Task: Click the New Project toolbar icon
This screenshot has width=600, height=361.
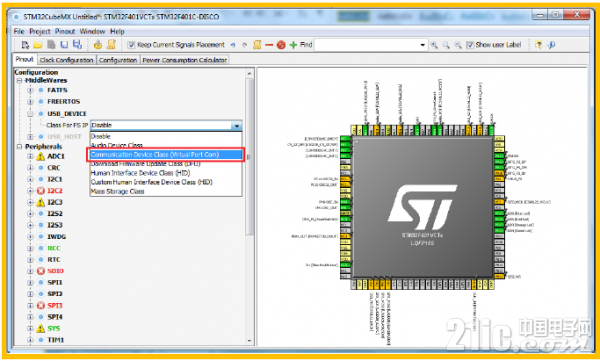Action: coord(25,45)
